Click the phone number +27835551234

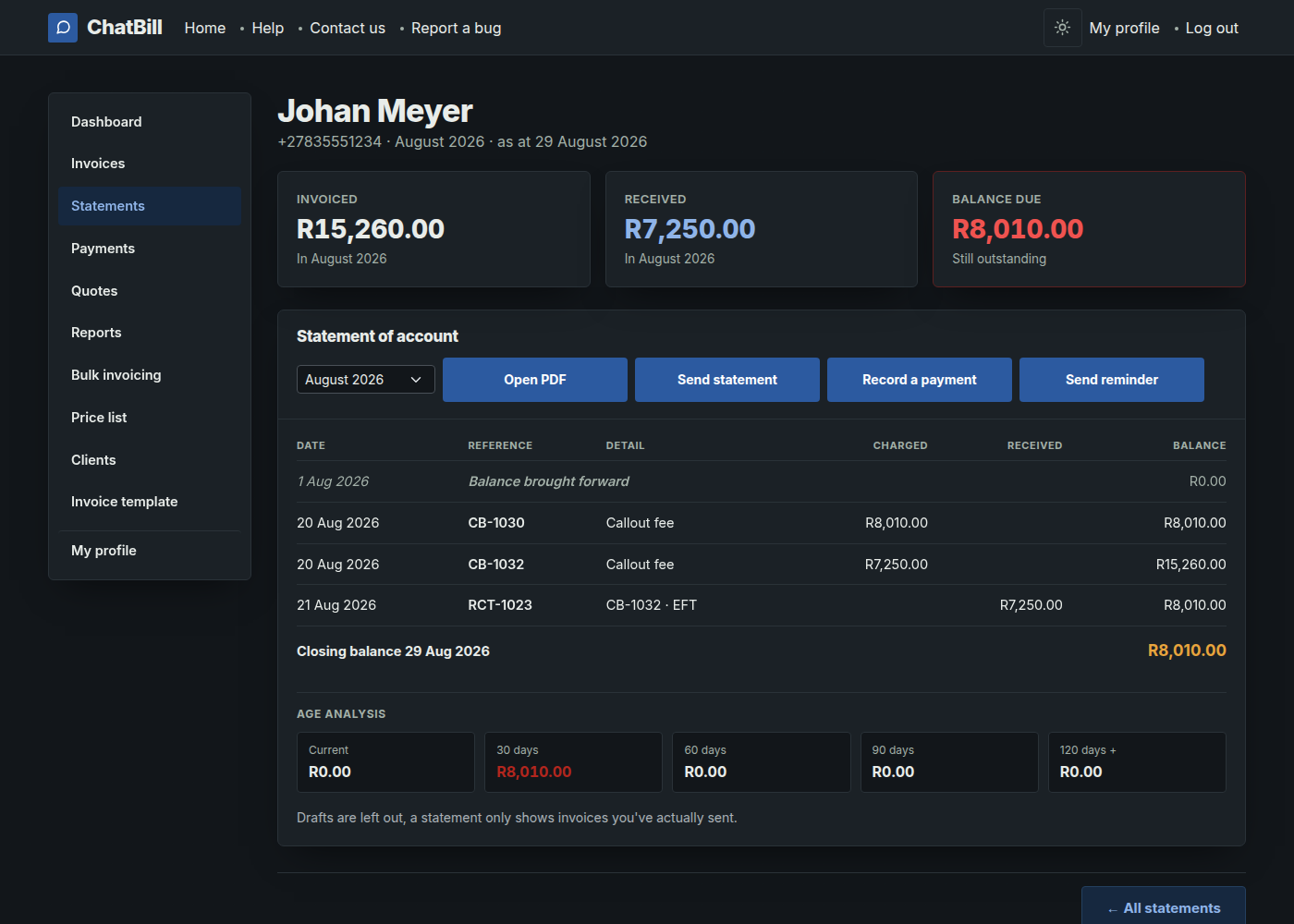coord(330,141)
